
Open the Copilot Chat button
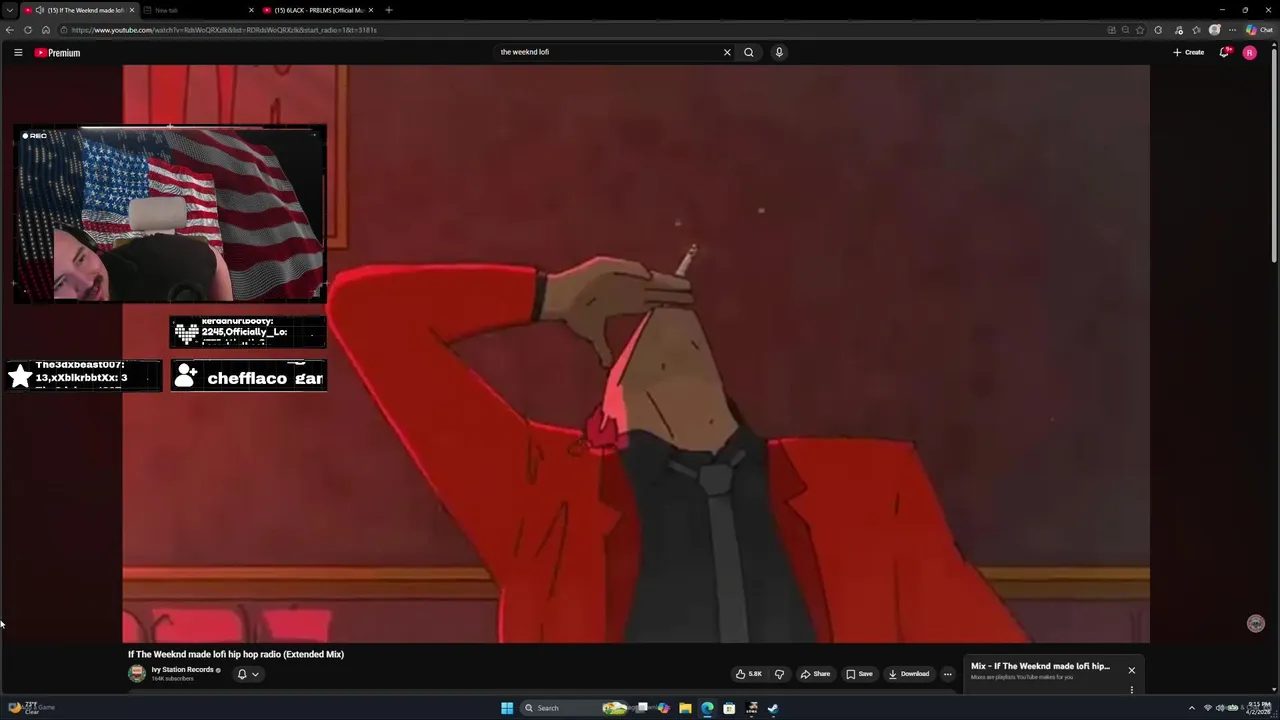(x=1258, y=30)
